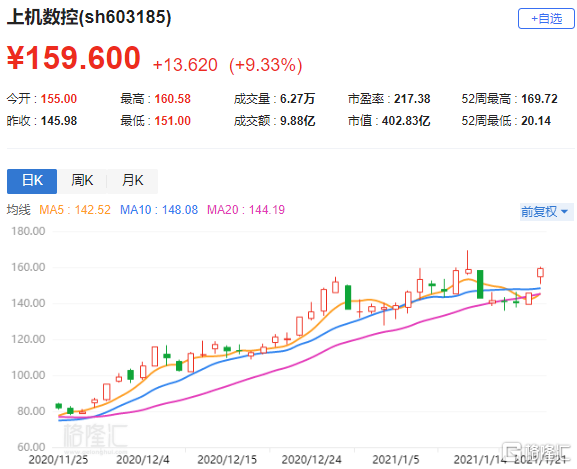577x469 pixels.
Task: Click the MA10 : 148.08 indicator
Action: (159, 210)
